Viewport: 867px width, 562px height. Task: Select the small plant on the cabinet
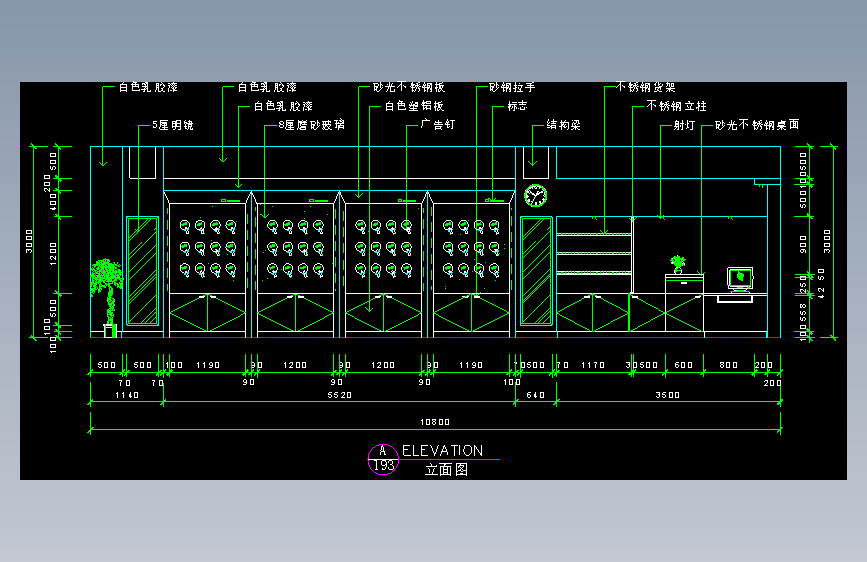coord(678,264)
